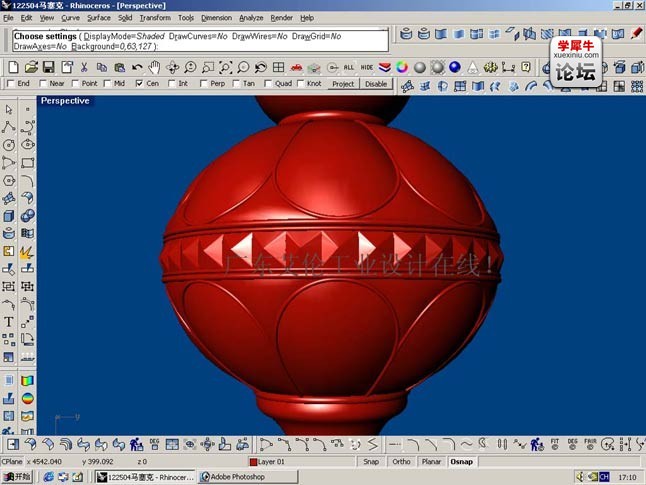Select the Pan hand tool
The width and height of the screenshot is (646, 485).
[154, 67]
